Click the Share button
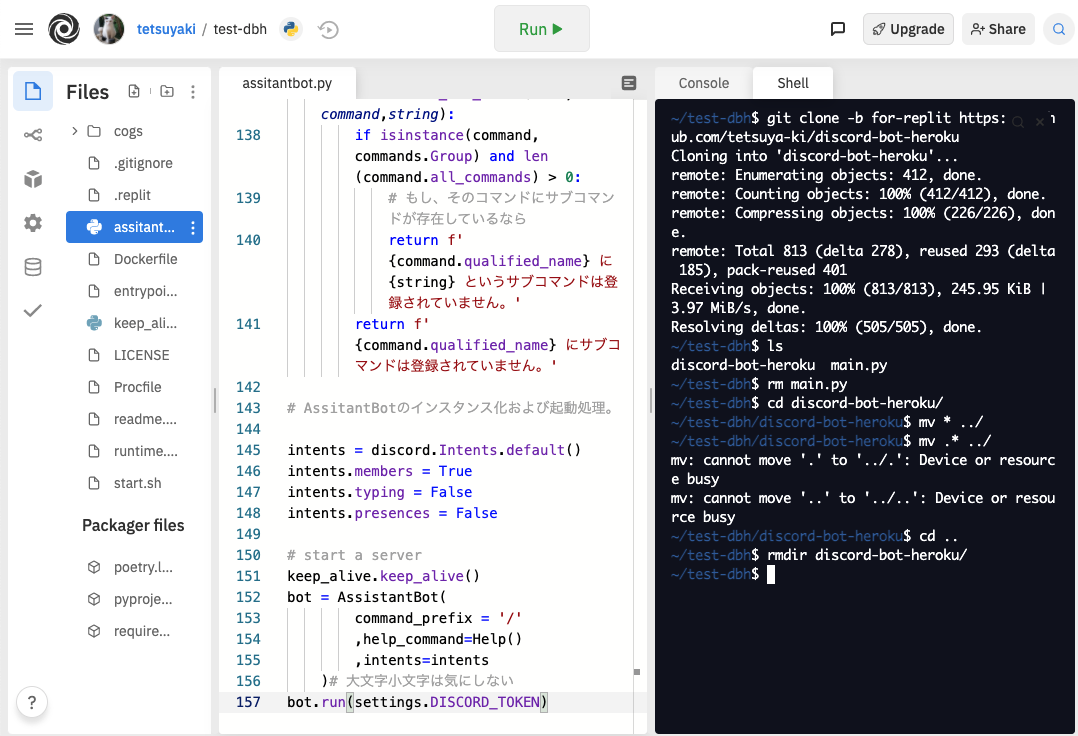1078x736 pixels. 998,29
